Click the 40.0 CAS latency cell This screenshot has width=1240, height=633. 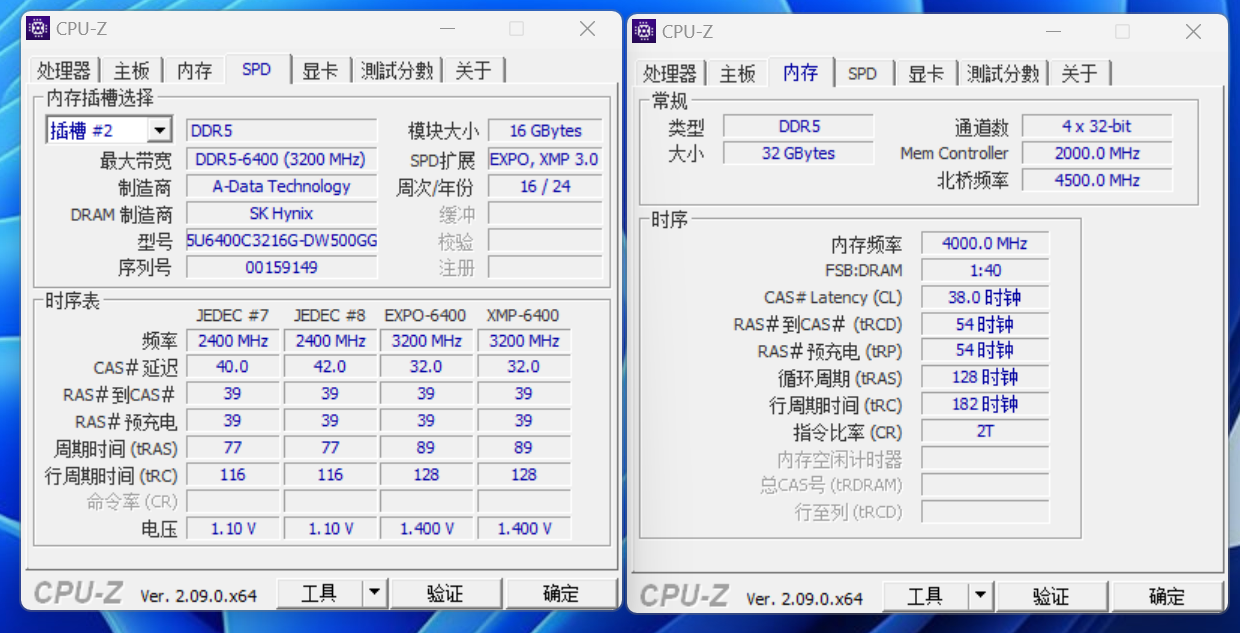click(x=233, y=367)
